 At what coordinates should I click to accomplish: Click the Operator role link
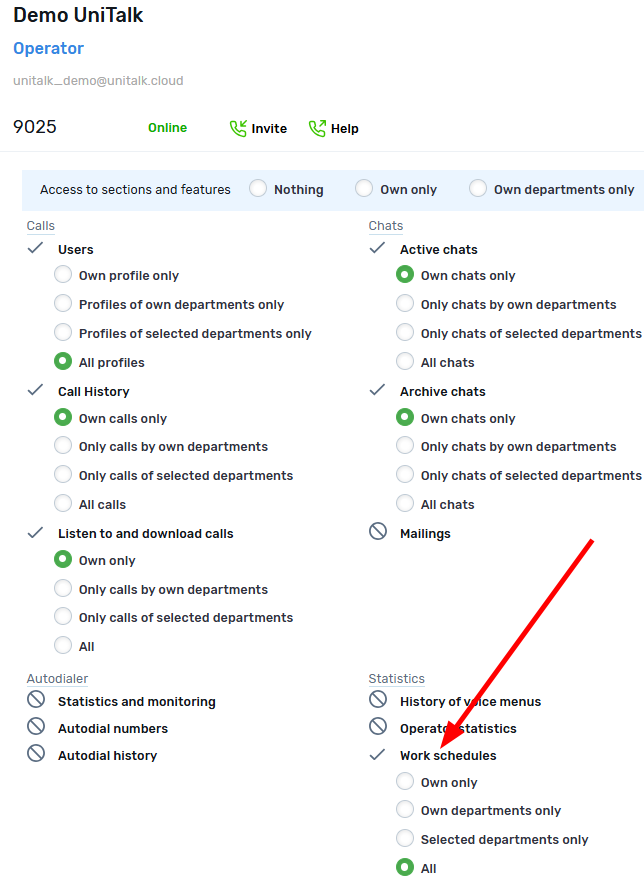[x=48, y=48]
